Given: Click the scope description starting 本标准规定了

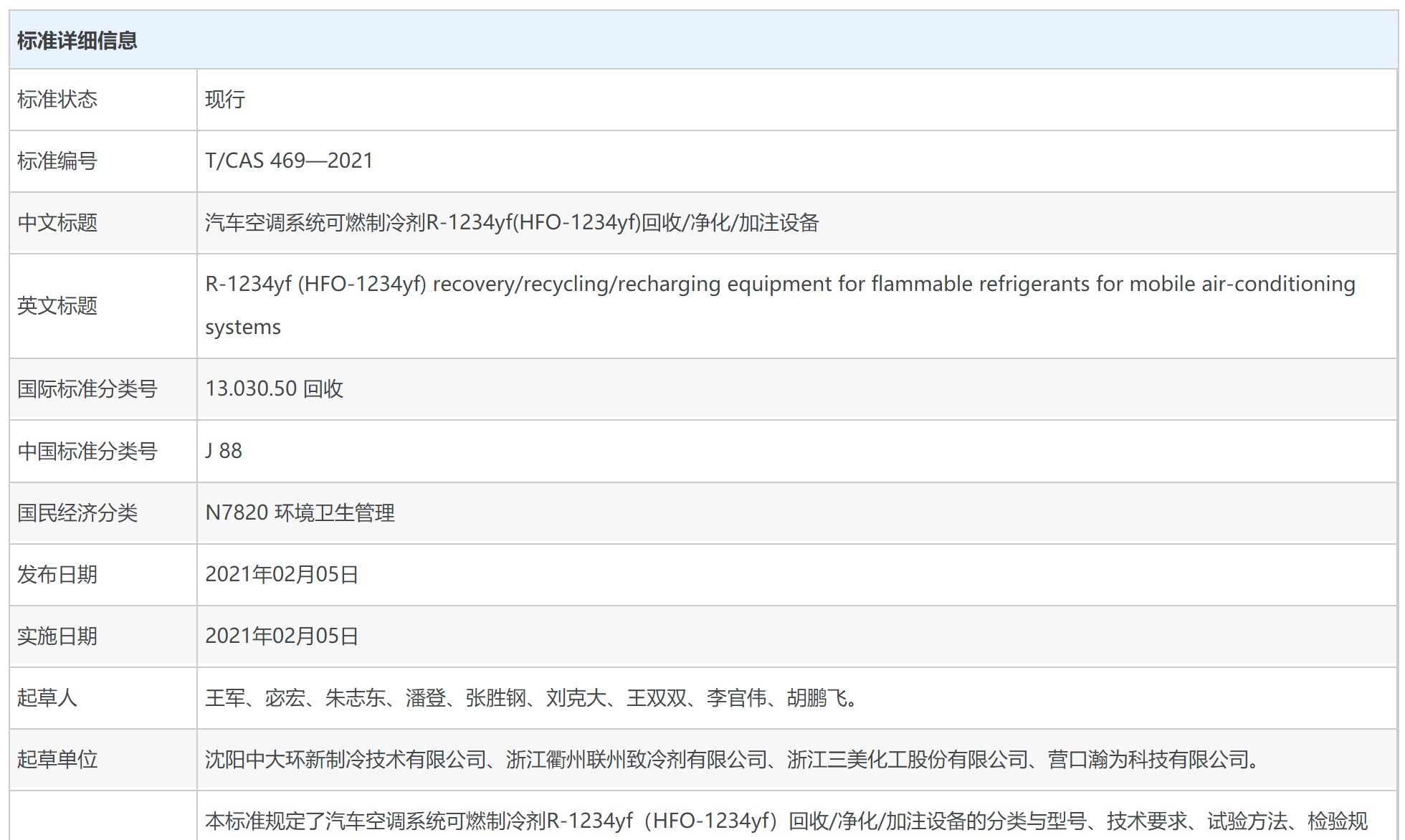Looking at the screenshot, I should (x=786, y=821).
